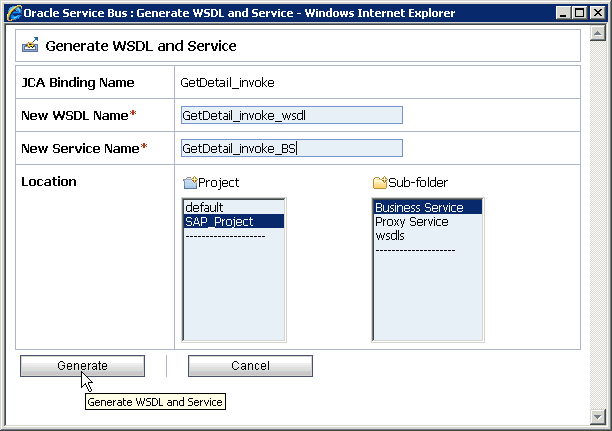Image resolution: width=612 pixels, height=431 pixels.
Task: Edit the New Service Name field
Action: point(292,148)
